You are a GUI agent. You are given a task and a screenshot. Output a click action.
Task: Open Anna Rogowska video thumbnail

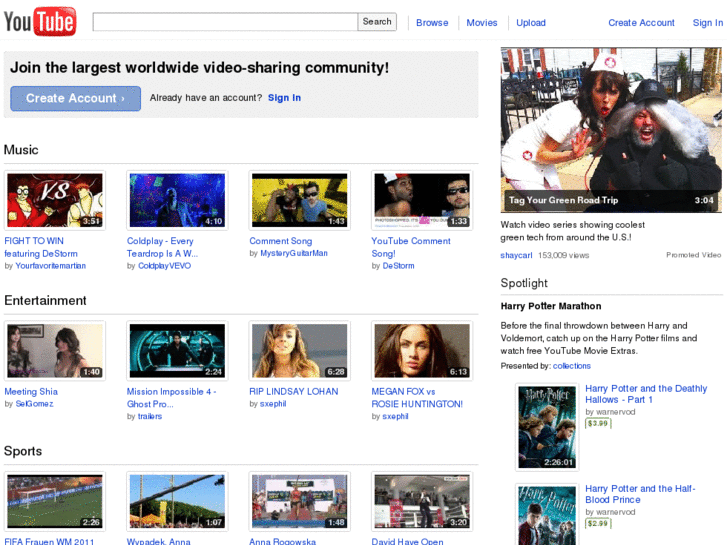click(x=300, y=501)
